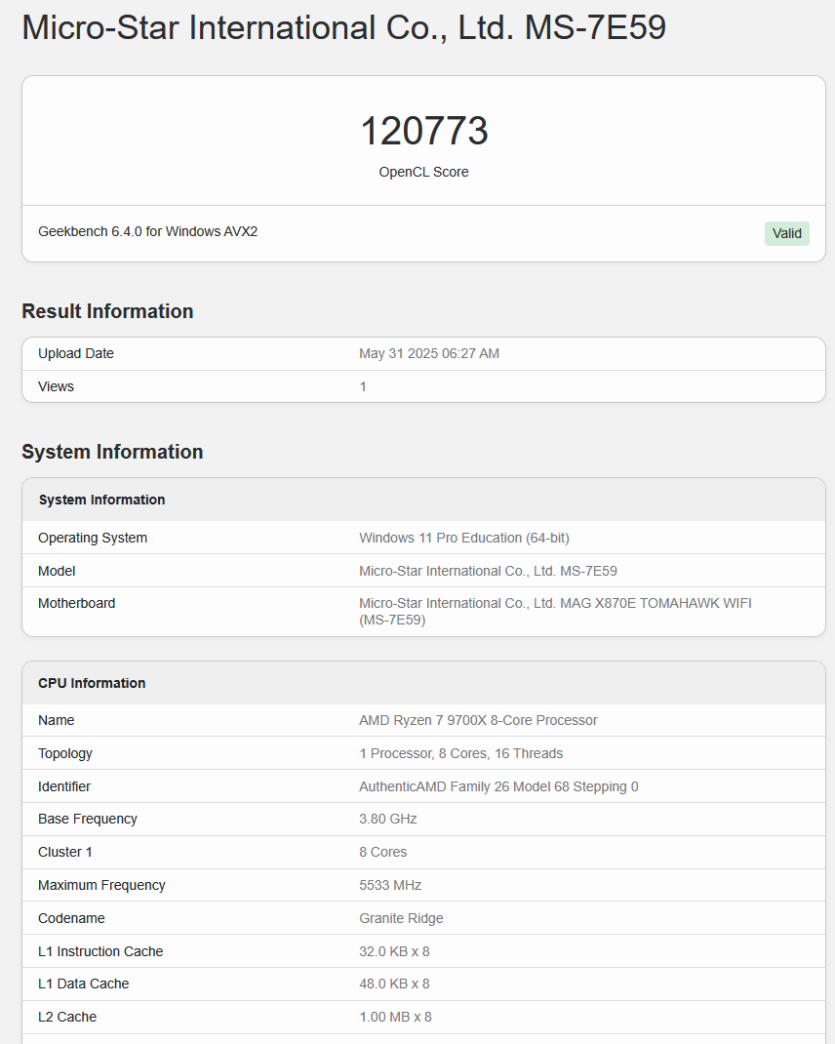Select the 120773 OpenCL score number

click(424, 130)
